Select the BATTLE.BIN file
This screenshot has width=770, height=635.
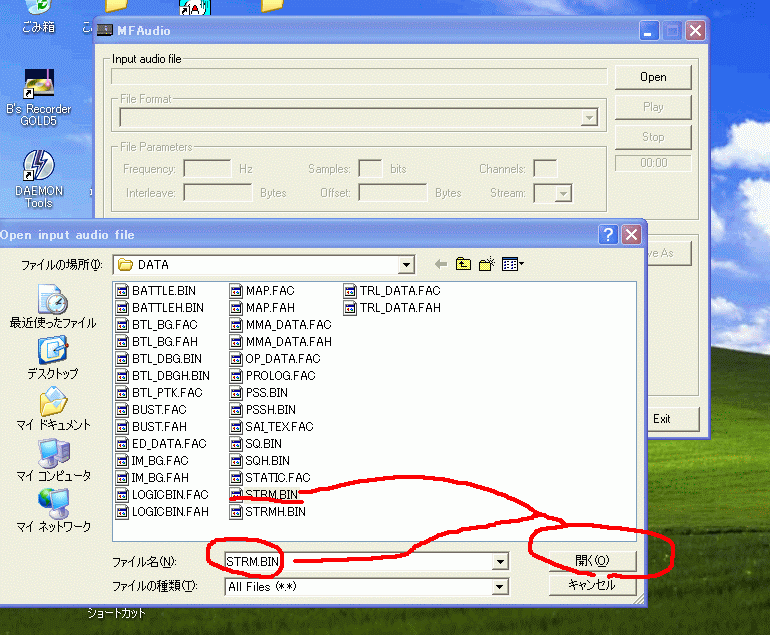tap(158, 291)
